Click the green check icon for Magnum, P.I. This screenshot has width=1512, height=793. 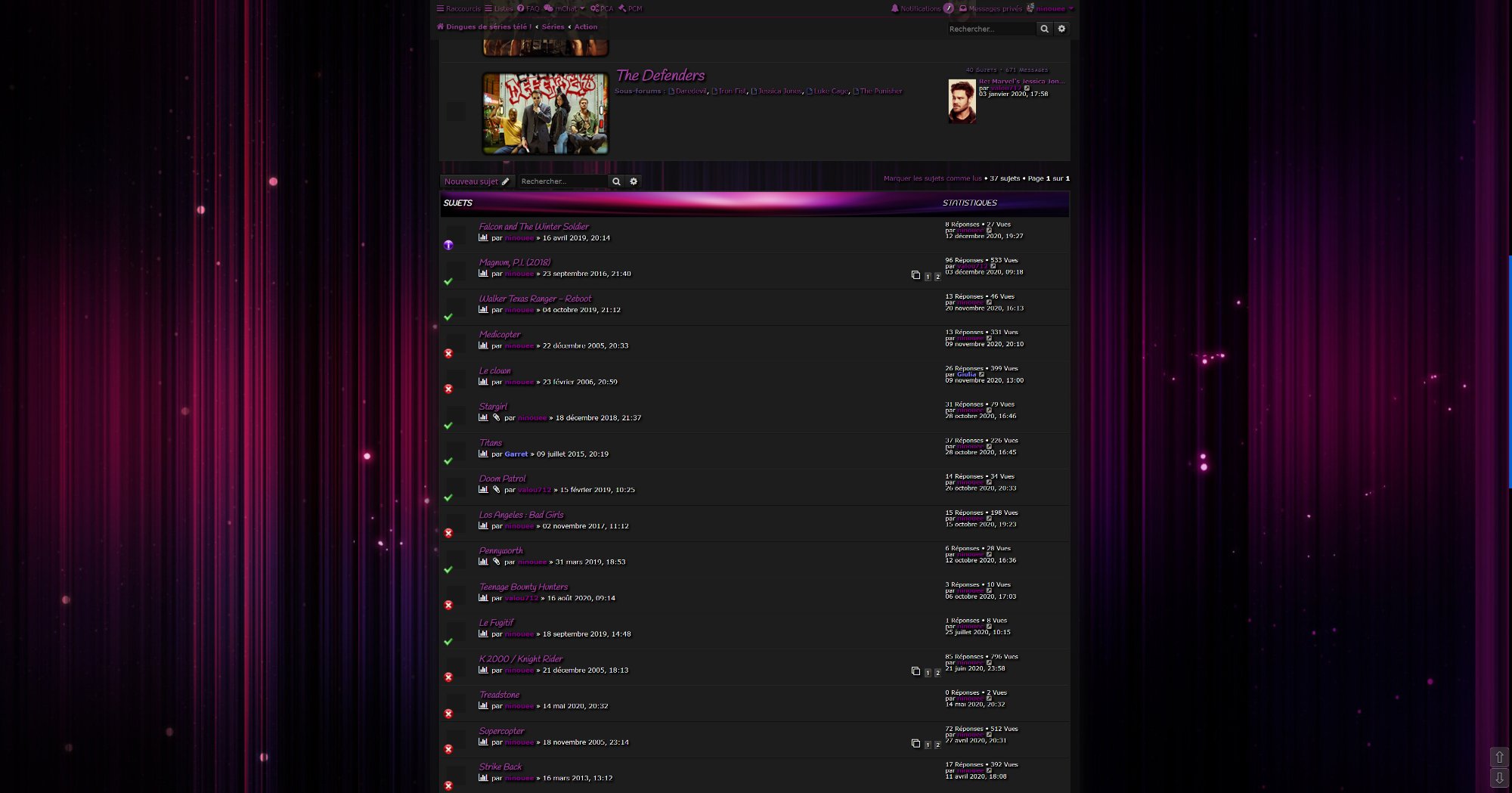448,281
